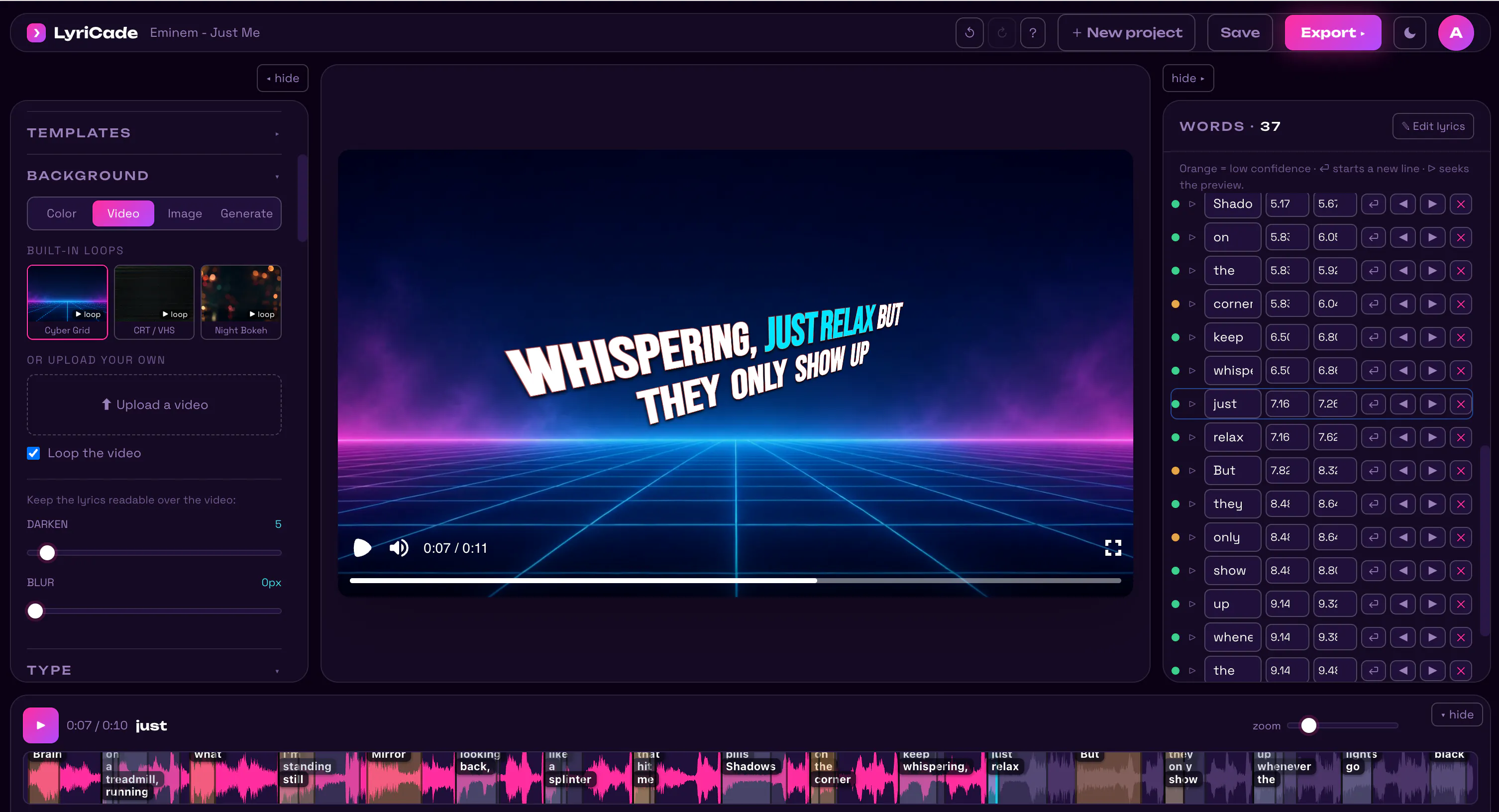
Task: Nudge 'But' word later with right arrow
Action: pyautogui.click(x=1432, y=470)
